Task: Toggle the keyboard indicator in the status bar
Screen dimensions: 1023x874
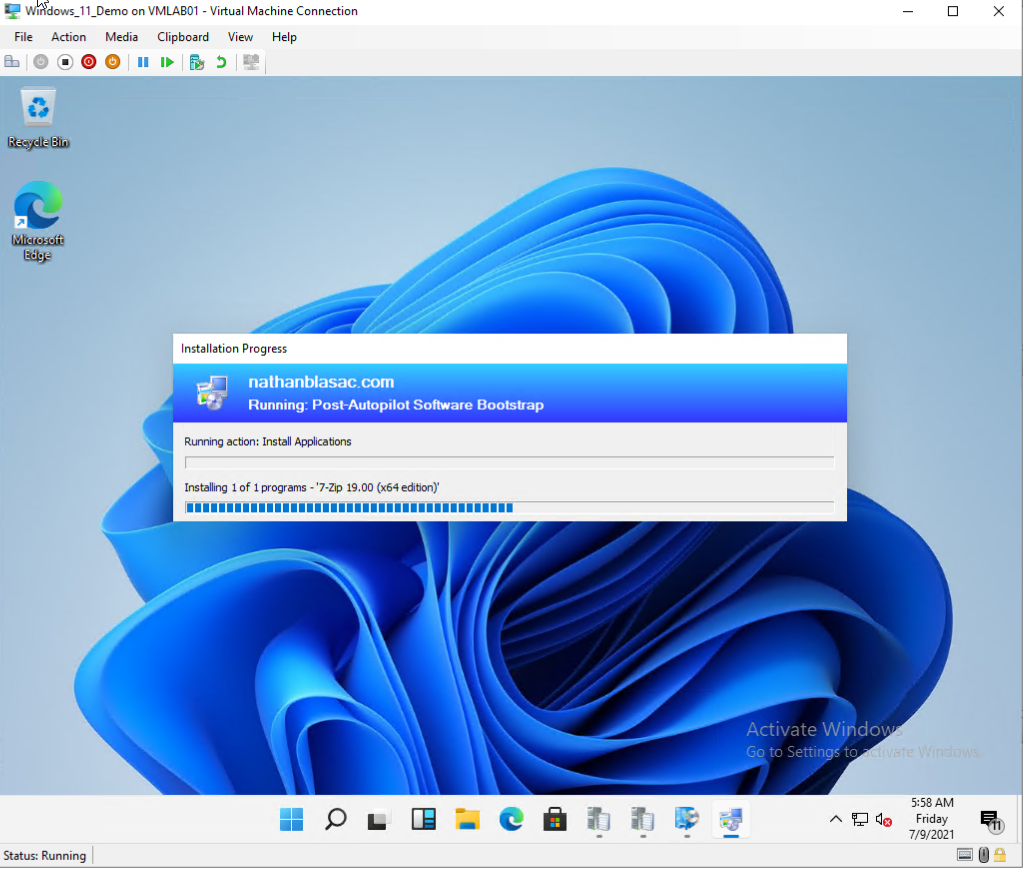Action: point(964,855)
